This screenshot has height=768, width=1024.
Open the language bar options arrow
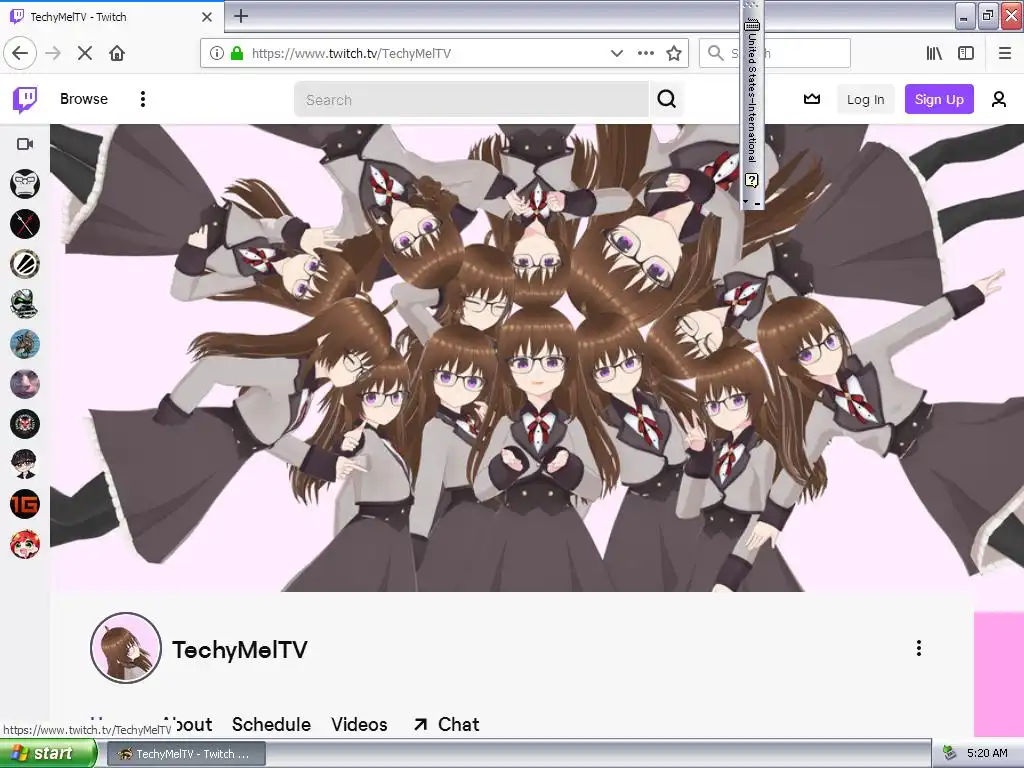[746, 201]
